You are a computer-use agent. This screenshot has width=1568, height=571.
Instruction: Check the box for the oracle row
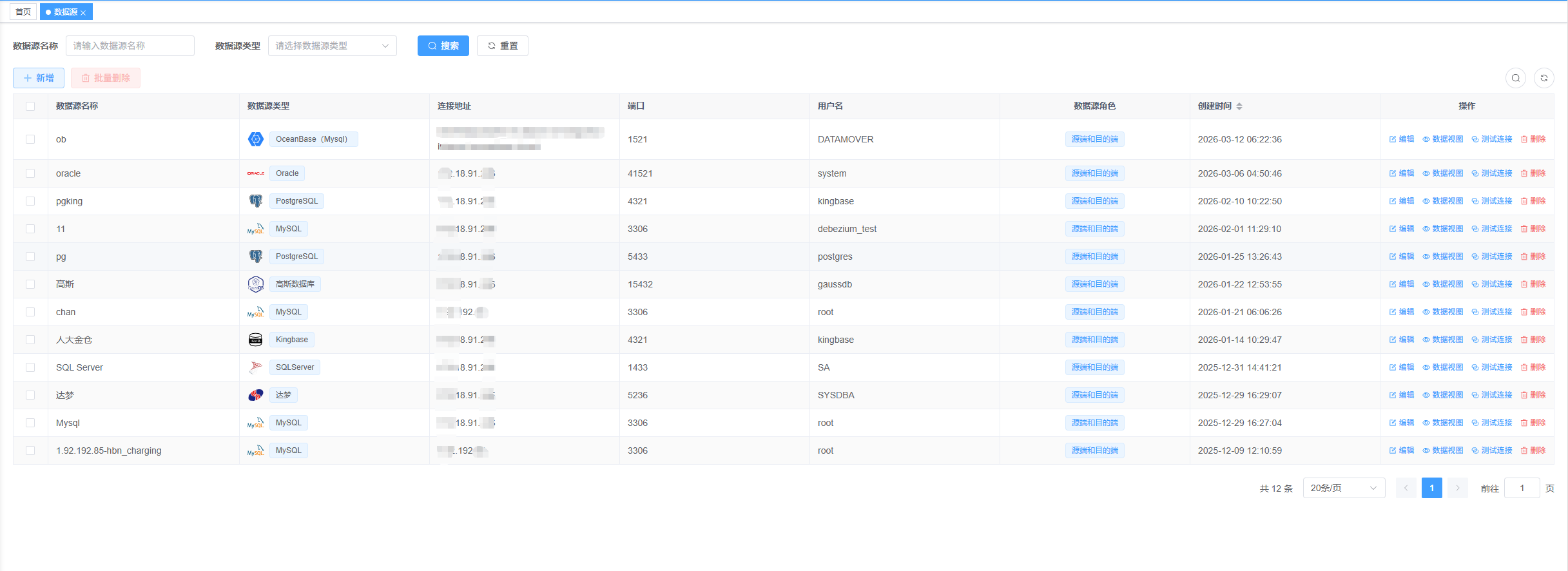(30, 173)
